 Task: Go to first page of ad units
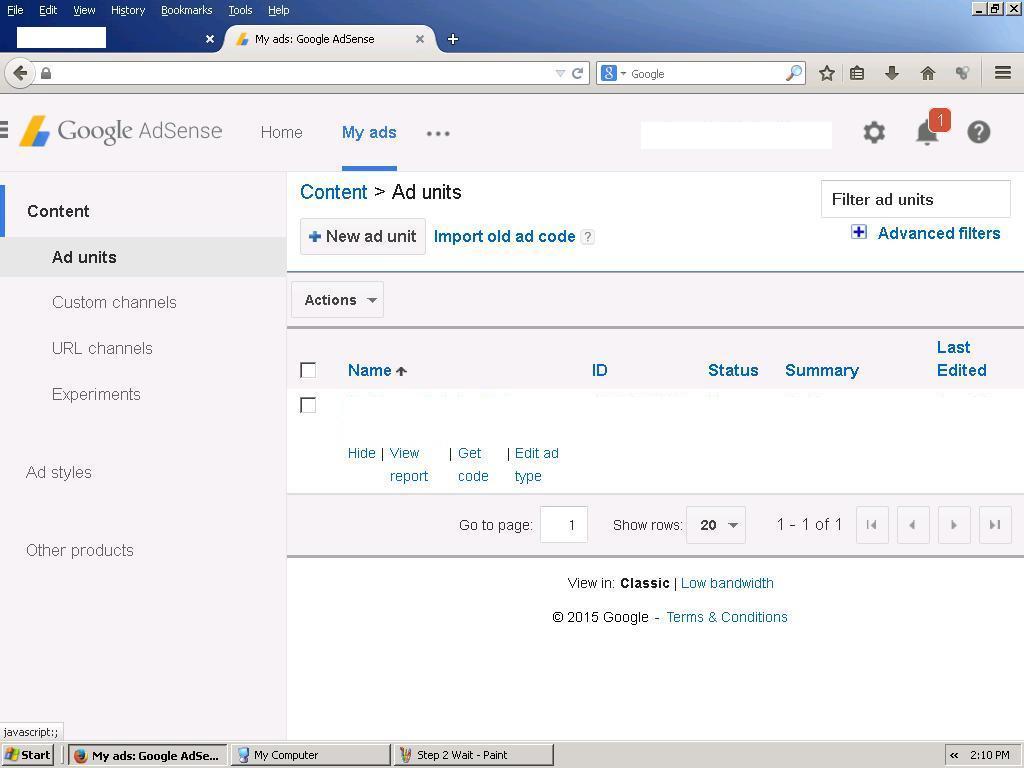point(872,524)
